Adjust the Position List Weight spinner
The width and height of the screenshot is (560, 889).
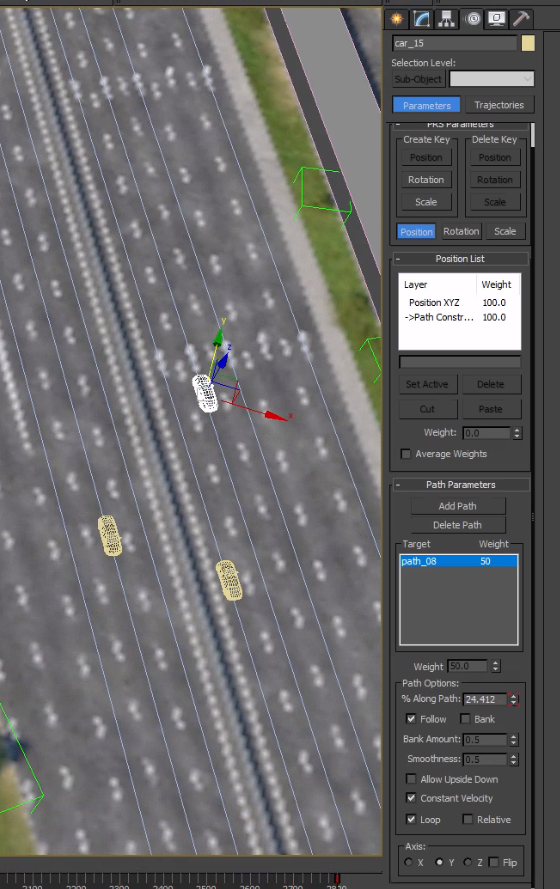coord(517,433)
